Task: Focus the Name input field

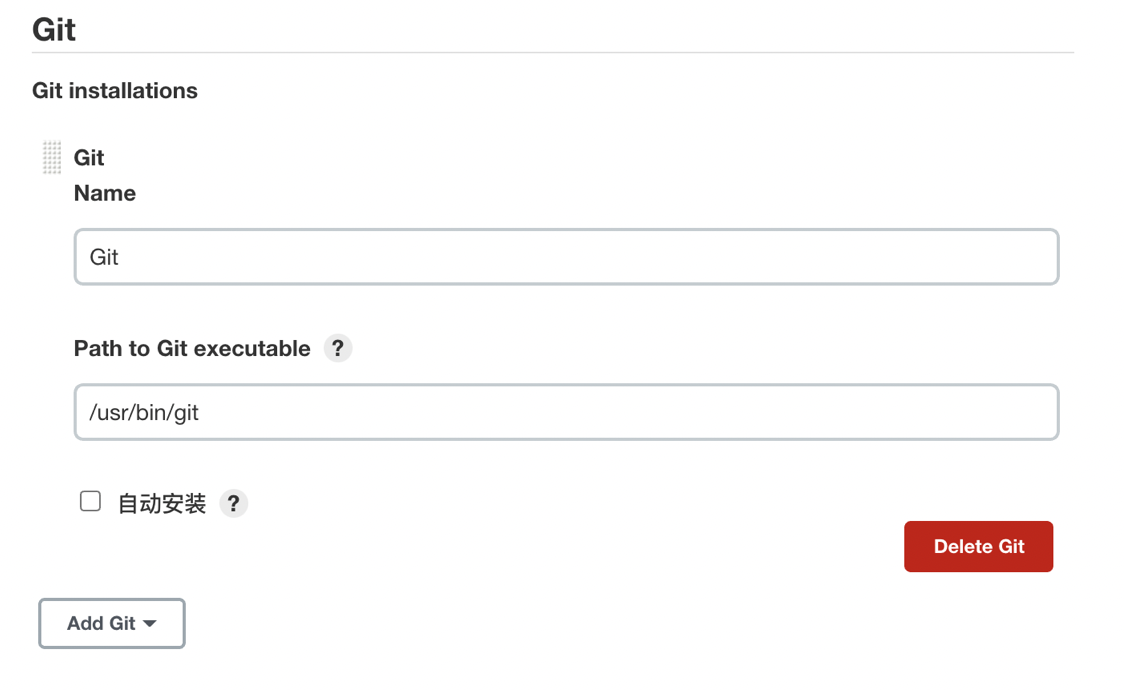Action: point(566,257)
